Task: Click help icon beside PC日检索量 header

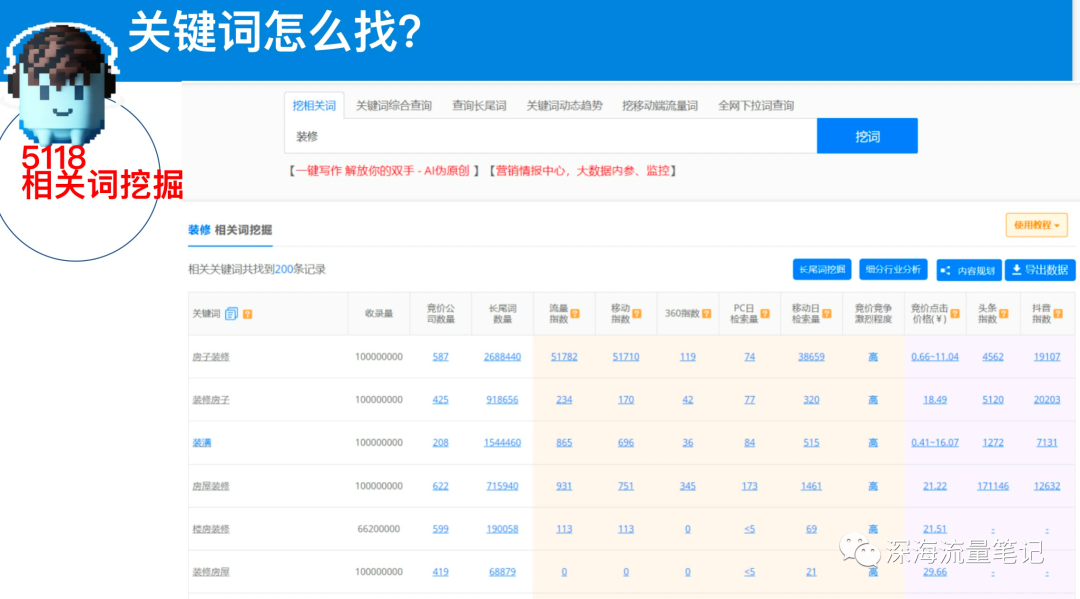Action: click(765, 314)
